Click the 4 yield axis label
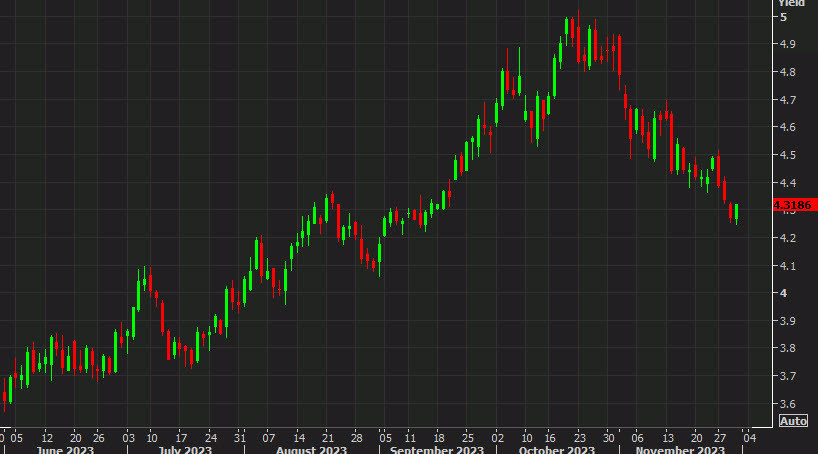The height and width of the screenshot is (454, 818). click(x=784, y=293)
